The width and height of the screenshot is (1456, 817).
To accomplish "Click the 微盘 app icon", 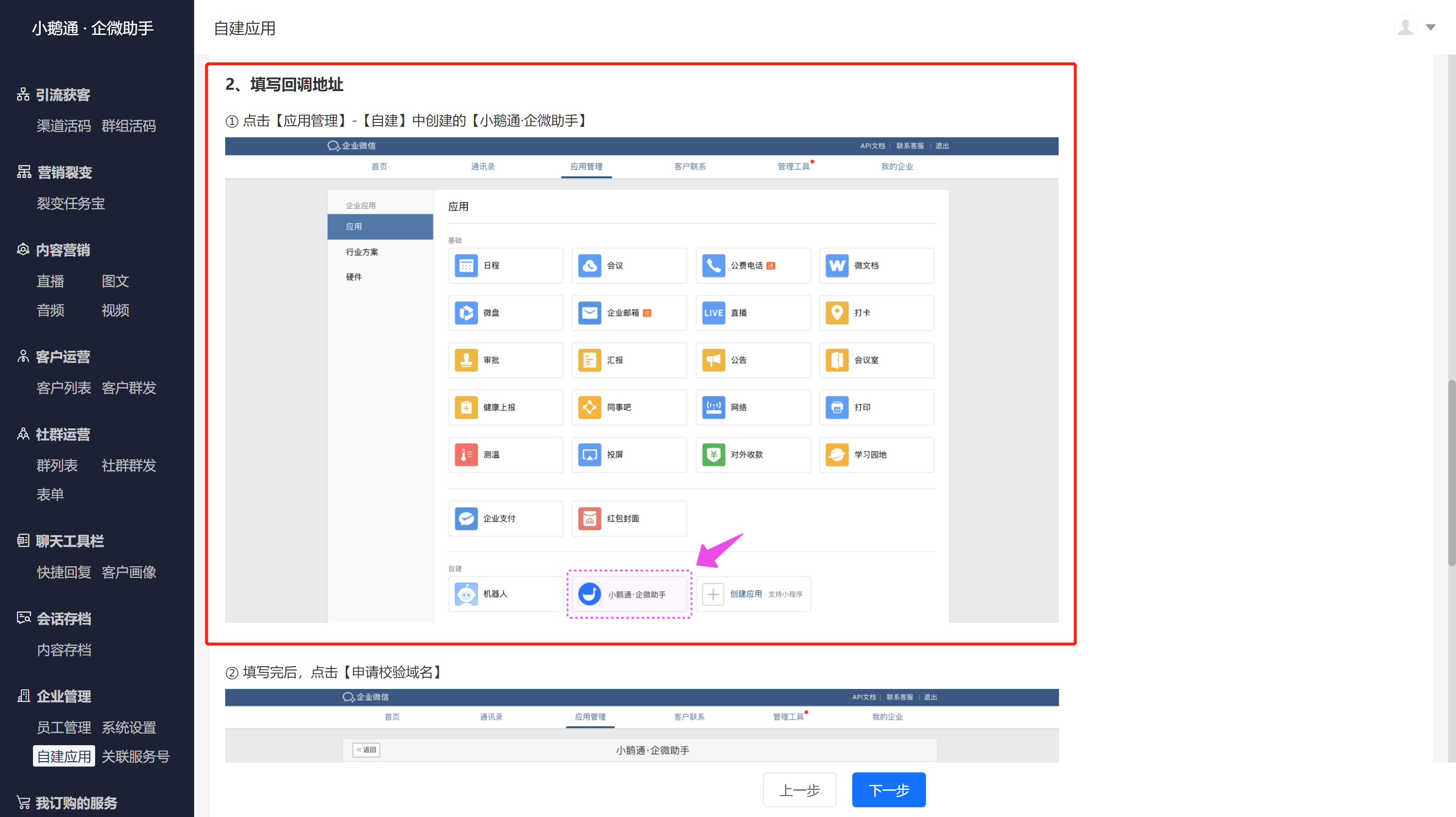I will click(466, 312).
